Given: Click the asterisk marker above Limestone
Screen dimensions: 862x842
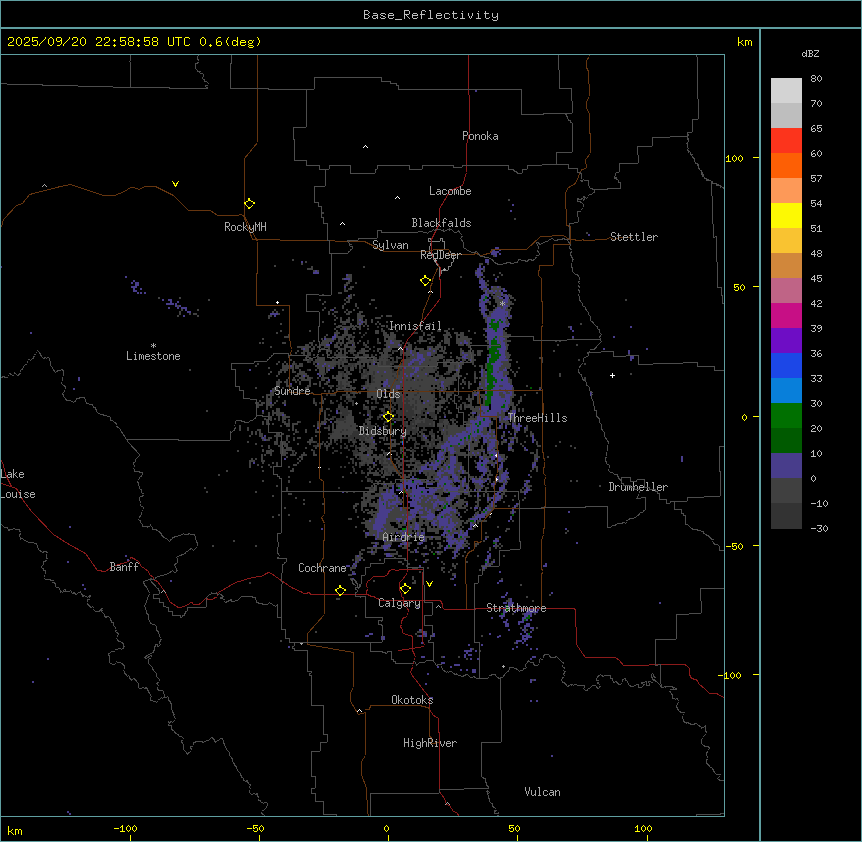Looking at the screenshot, I should [x=153, y=345].
